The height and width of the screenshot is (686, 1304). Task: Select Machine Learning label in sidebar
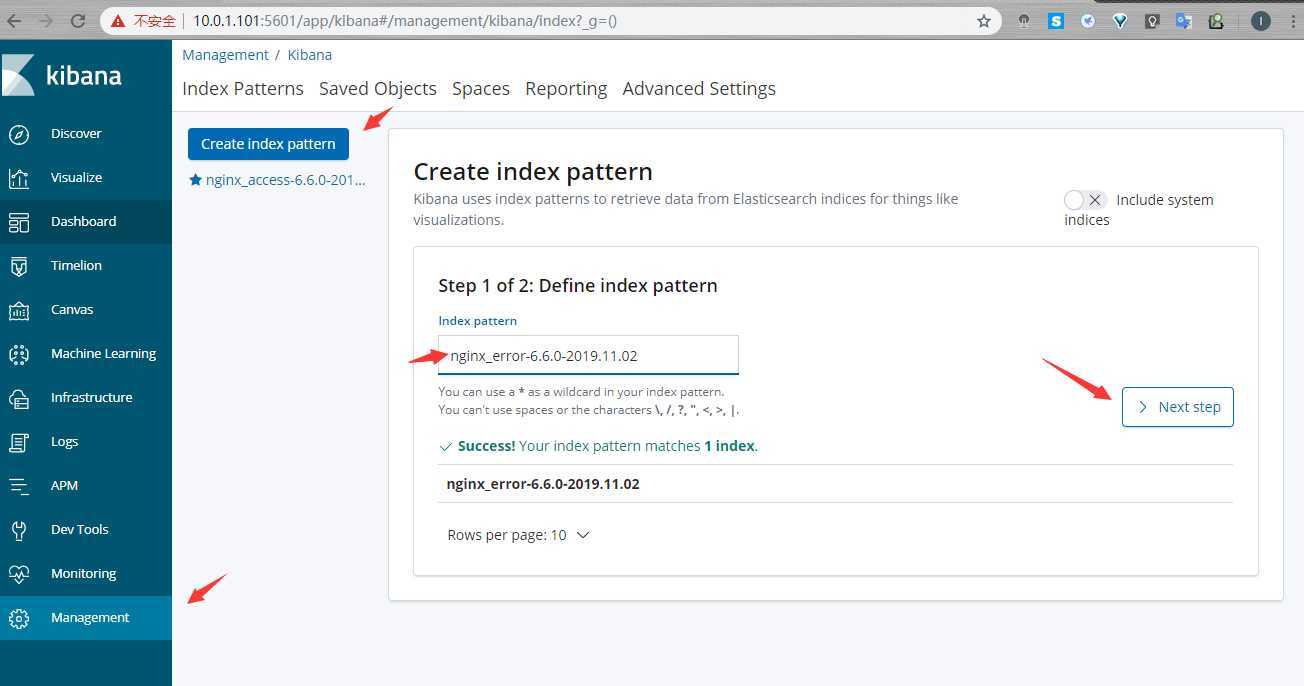coord(103,354)
